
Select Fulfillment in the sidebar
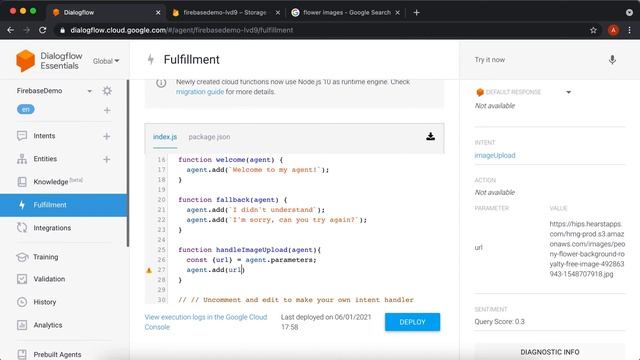click(x=64, y=205)
